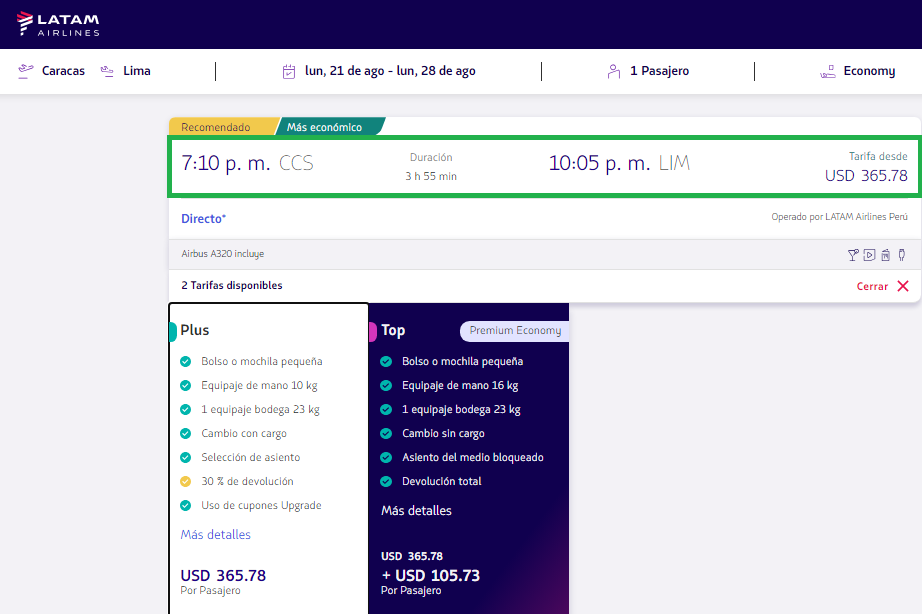Collapse fares with the Cerrar button

tap(872, 286)
